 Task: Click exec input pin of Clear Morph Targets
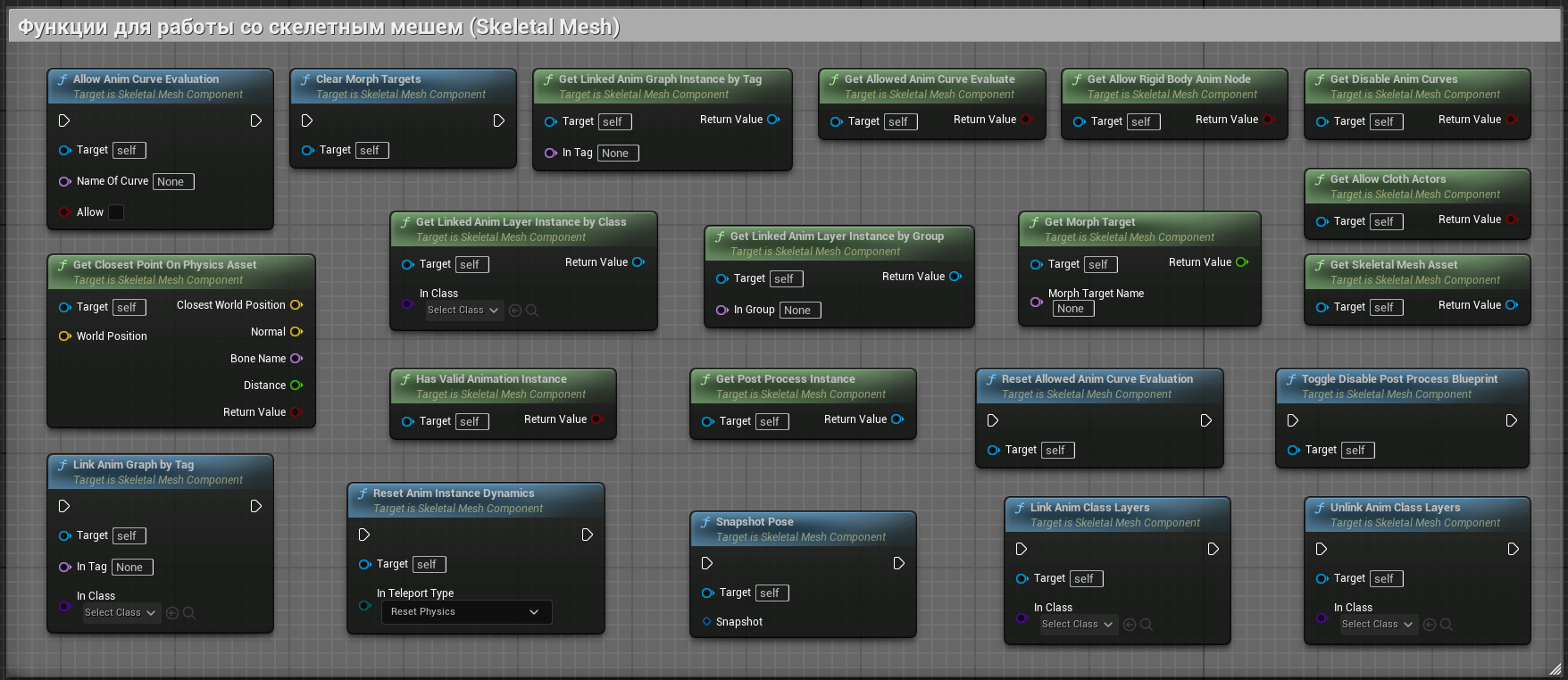[x=307, y=120]
